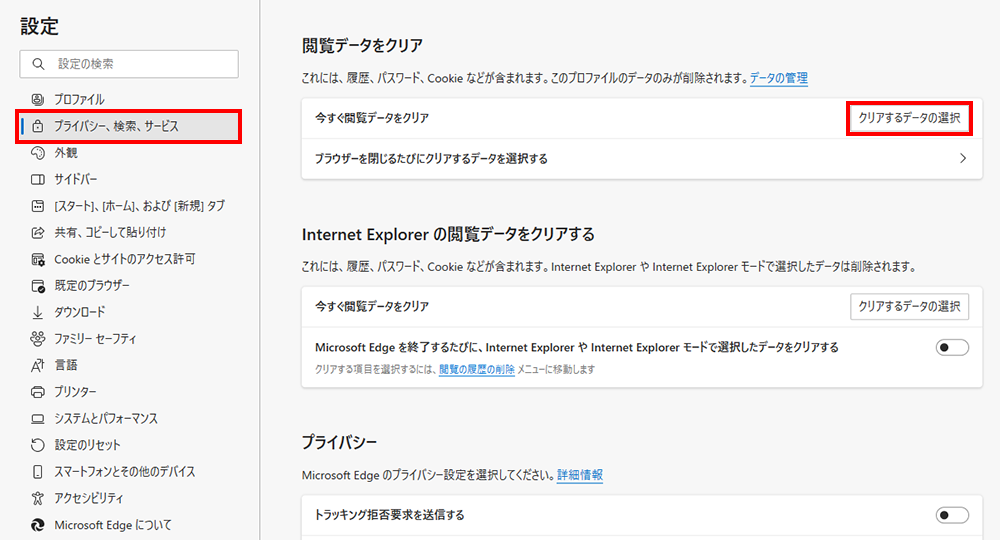Open the プロファイル icon in sidebar
Screen dimensions: 1000x540
tap(38, 99)
